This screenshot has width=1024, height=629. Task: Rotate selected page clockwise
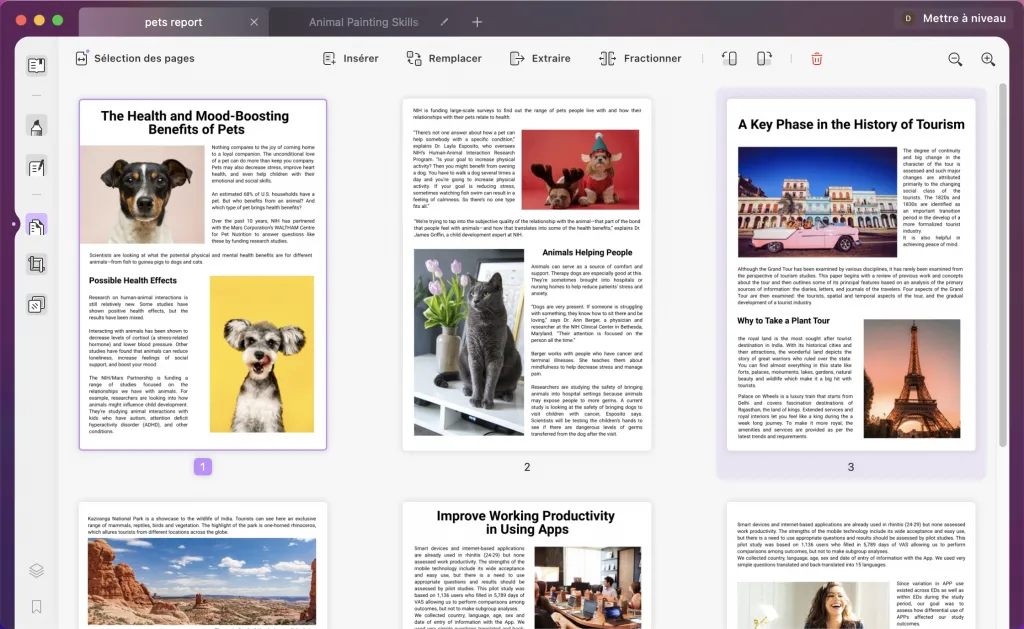pos(764,59)
